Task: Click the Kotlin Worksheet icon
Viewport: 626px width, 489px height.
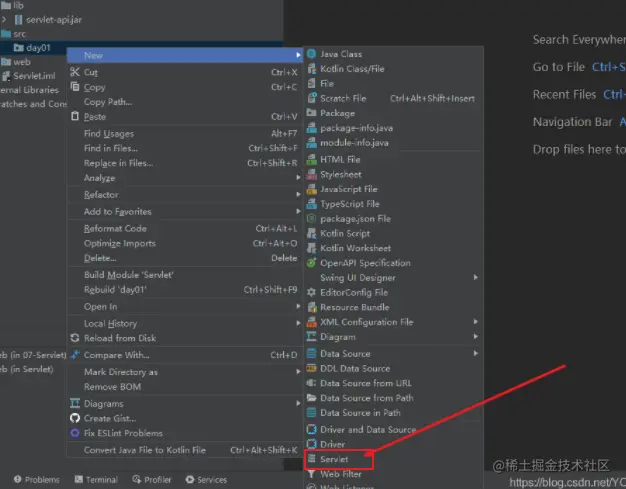Action: click(311, 248)
